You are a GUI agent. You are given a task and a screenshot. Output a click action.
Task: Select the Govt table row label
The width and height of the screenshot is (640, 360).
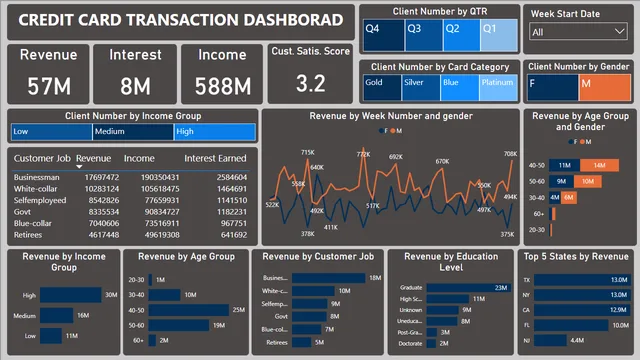[x=22, y=212]
